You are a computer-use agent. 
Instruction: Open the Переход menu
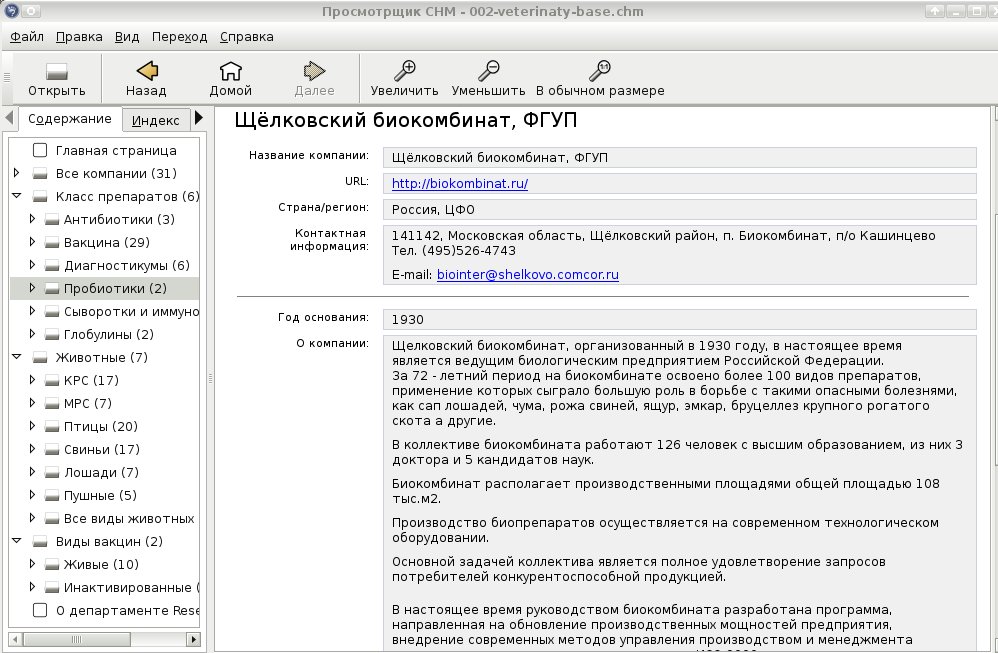(179, 37)
